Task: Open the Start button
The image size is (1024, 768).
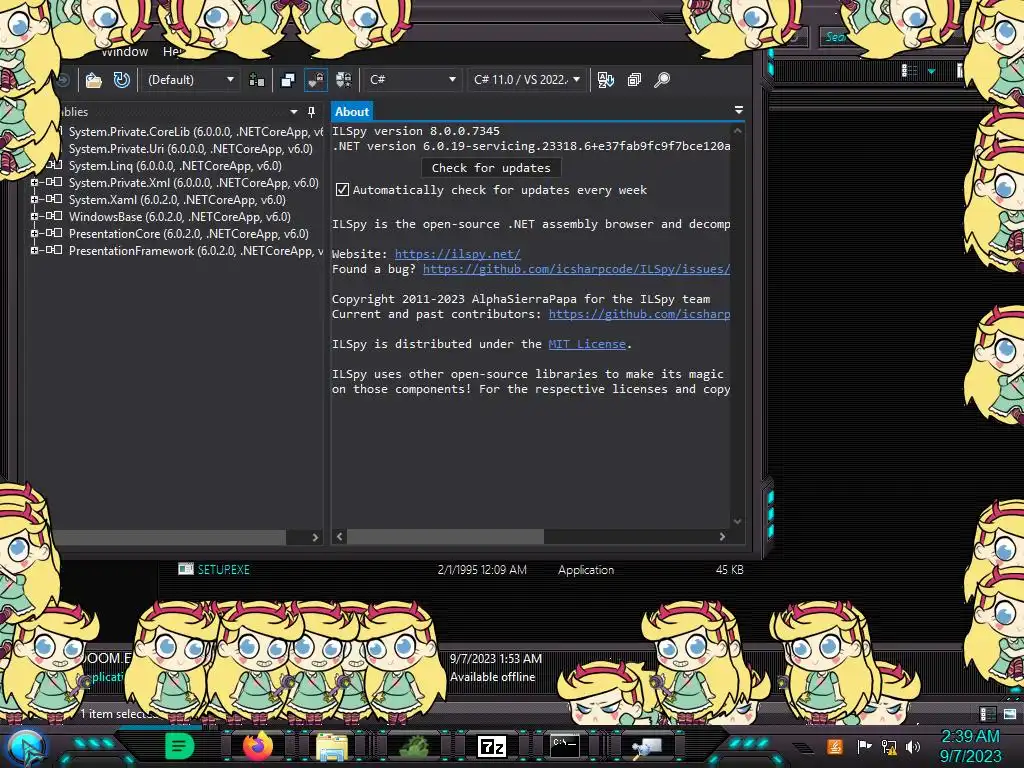Action: pyautogui.click(x=26, y=748)
